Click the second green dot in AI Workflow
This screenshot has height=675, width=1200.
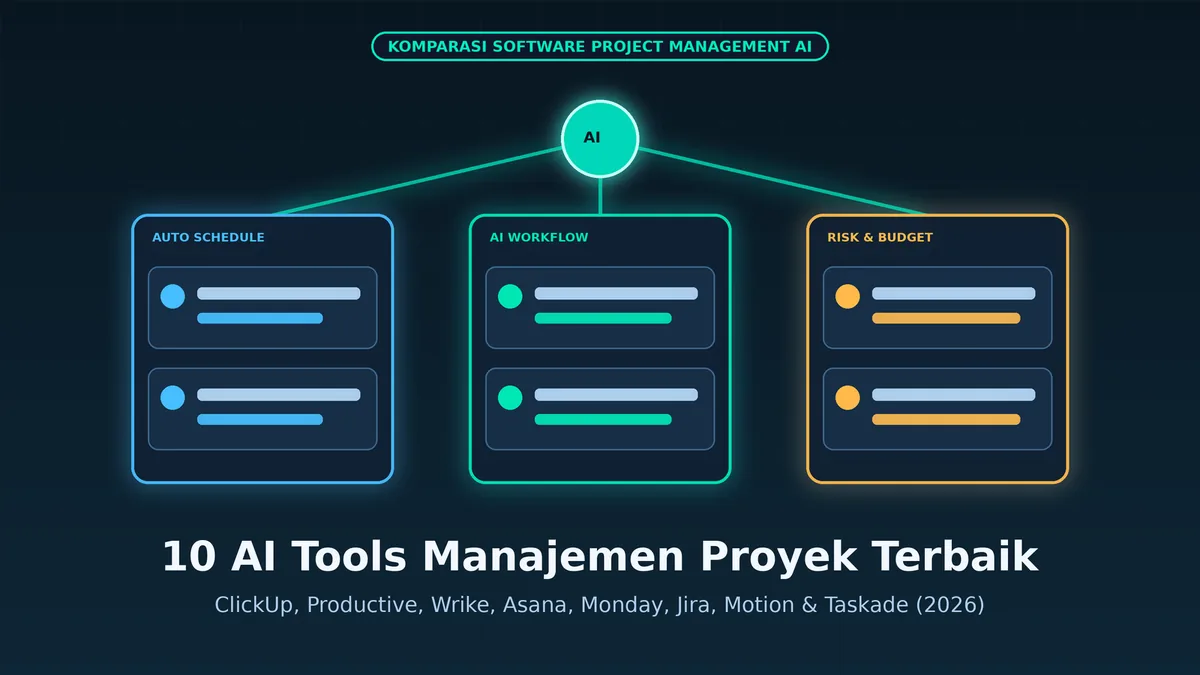510,397
